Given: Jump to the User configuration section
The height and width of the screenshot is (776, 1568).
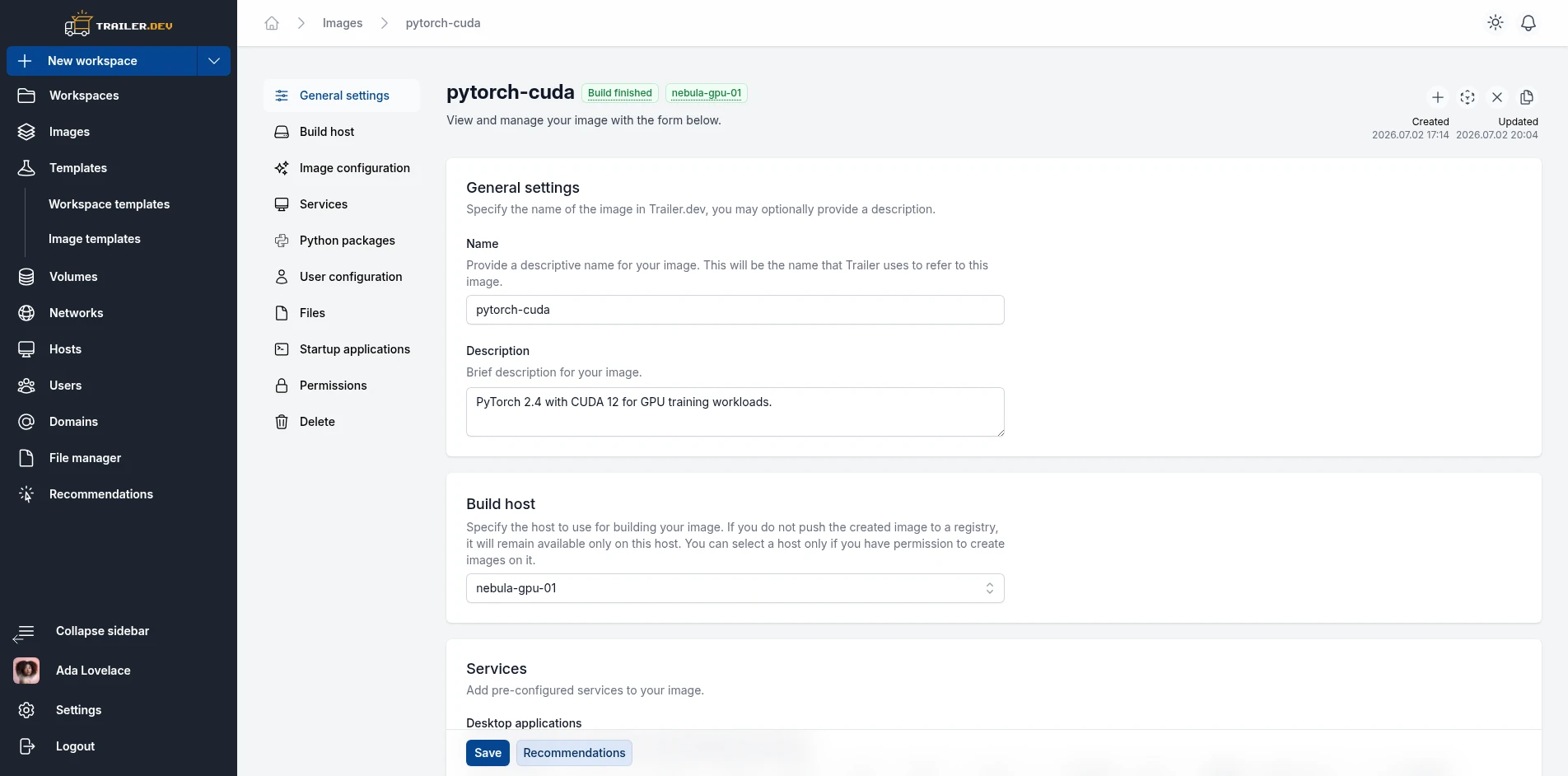Looking at the screenshot, I should pyautogui.click(x=342, y=277).
